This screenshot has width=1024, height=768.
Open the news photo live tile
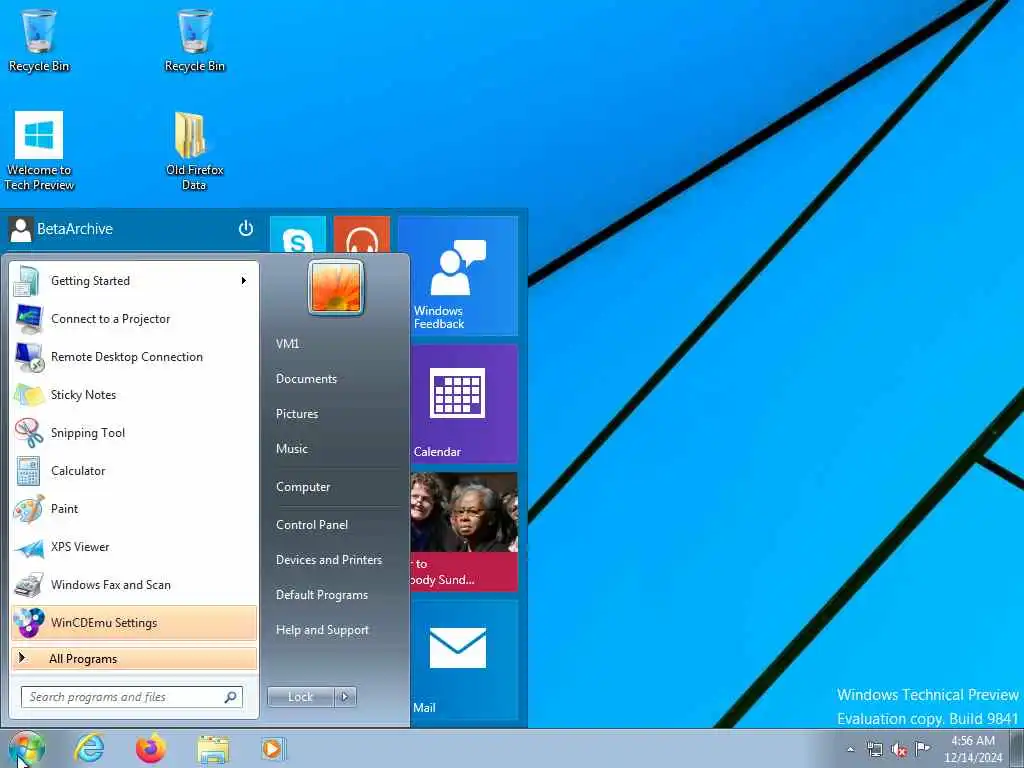(464, 532)
